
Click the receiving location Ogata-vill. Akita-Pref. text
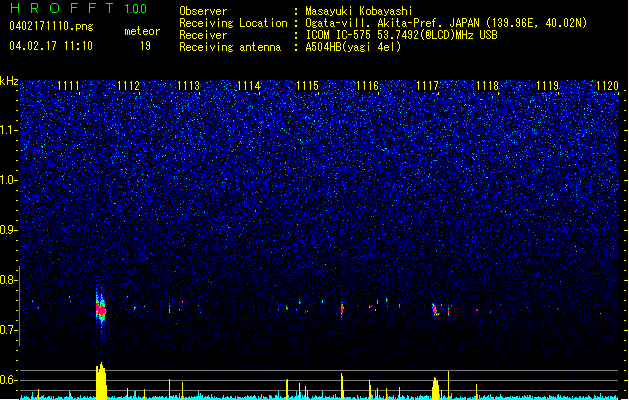[446, 23]
